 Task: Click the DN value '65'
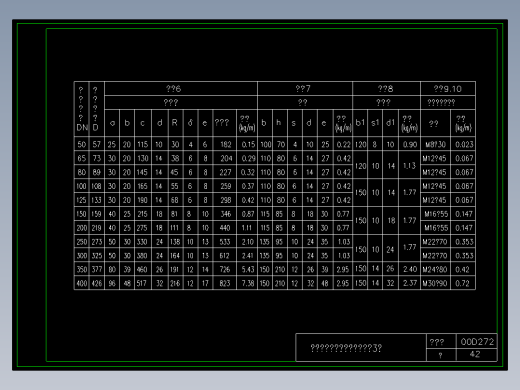point(82,158)
